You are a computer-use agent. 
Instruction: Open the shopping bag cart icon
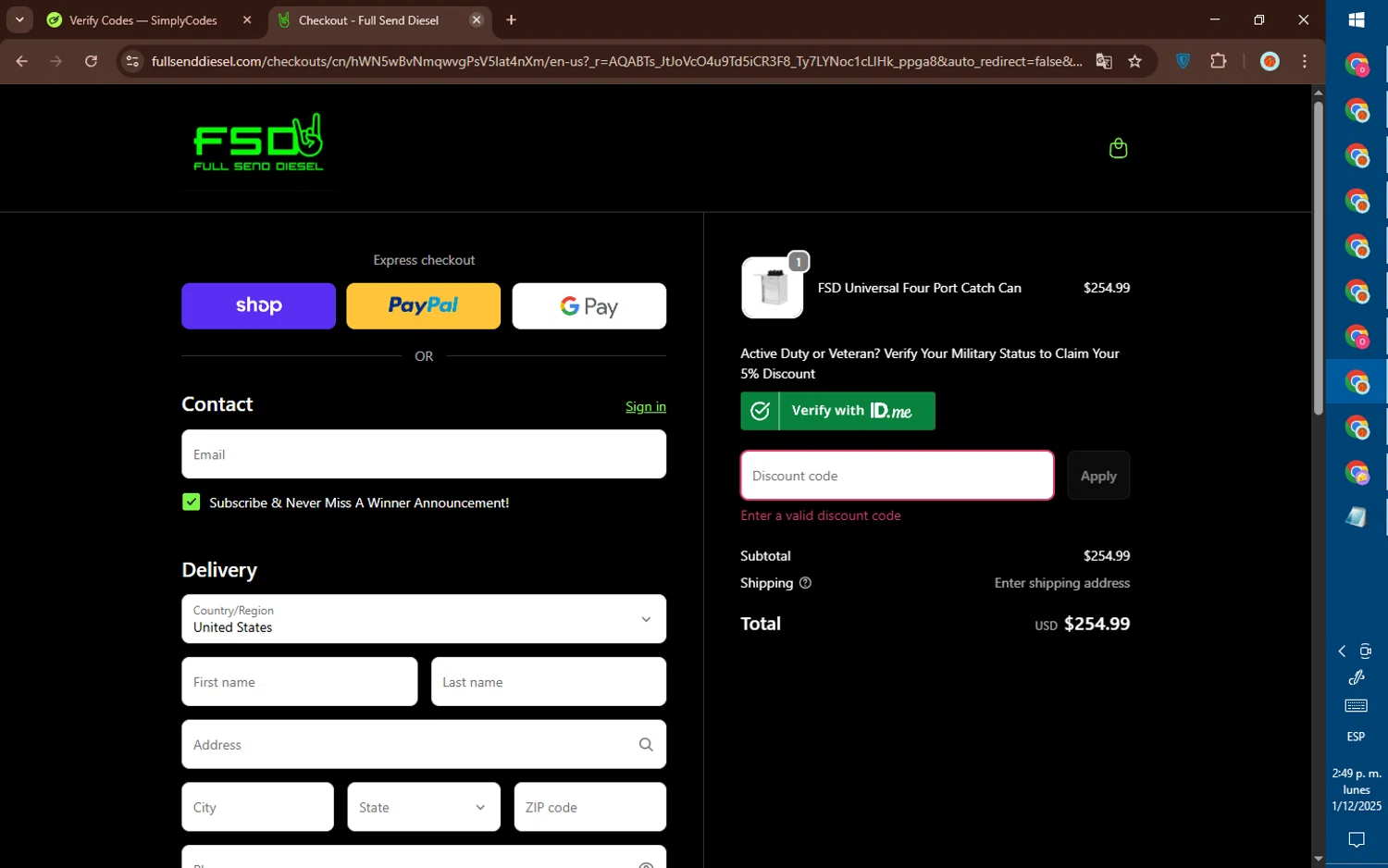pyautogui.click(x=1118, y=148)
